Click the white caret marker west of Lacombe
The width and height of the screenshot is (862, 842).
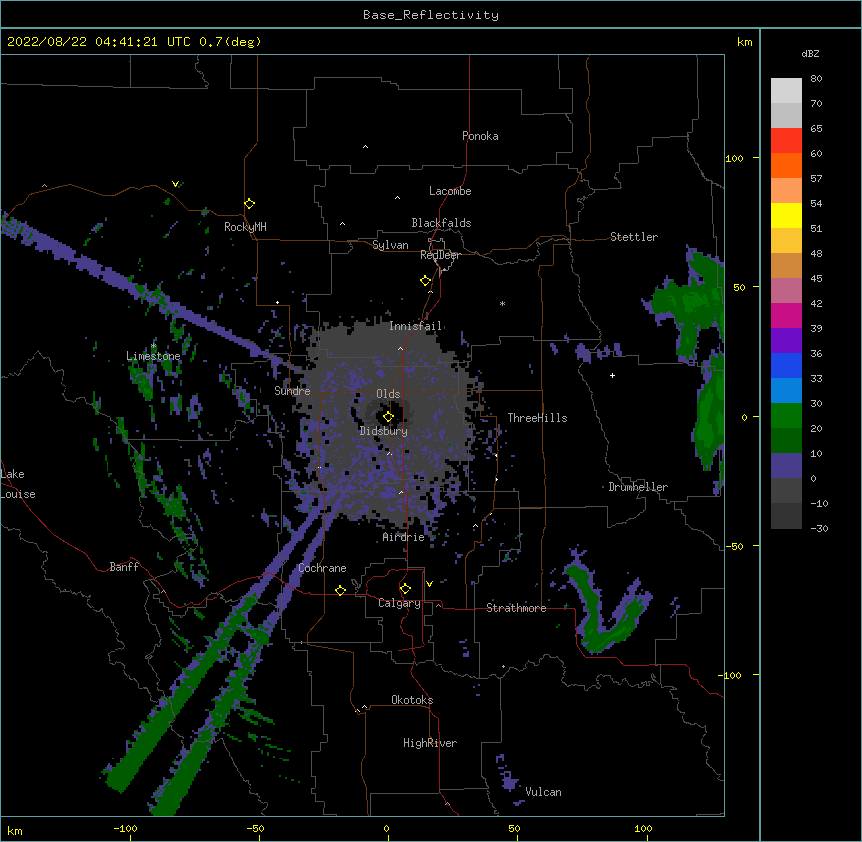tap(397, 198)
